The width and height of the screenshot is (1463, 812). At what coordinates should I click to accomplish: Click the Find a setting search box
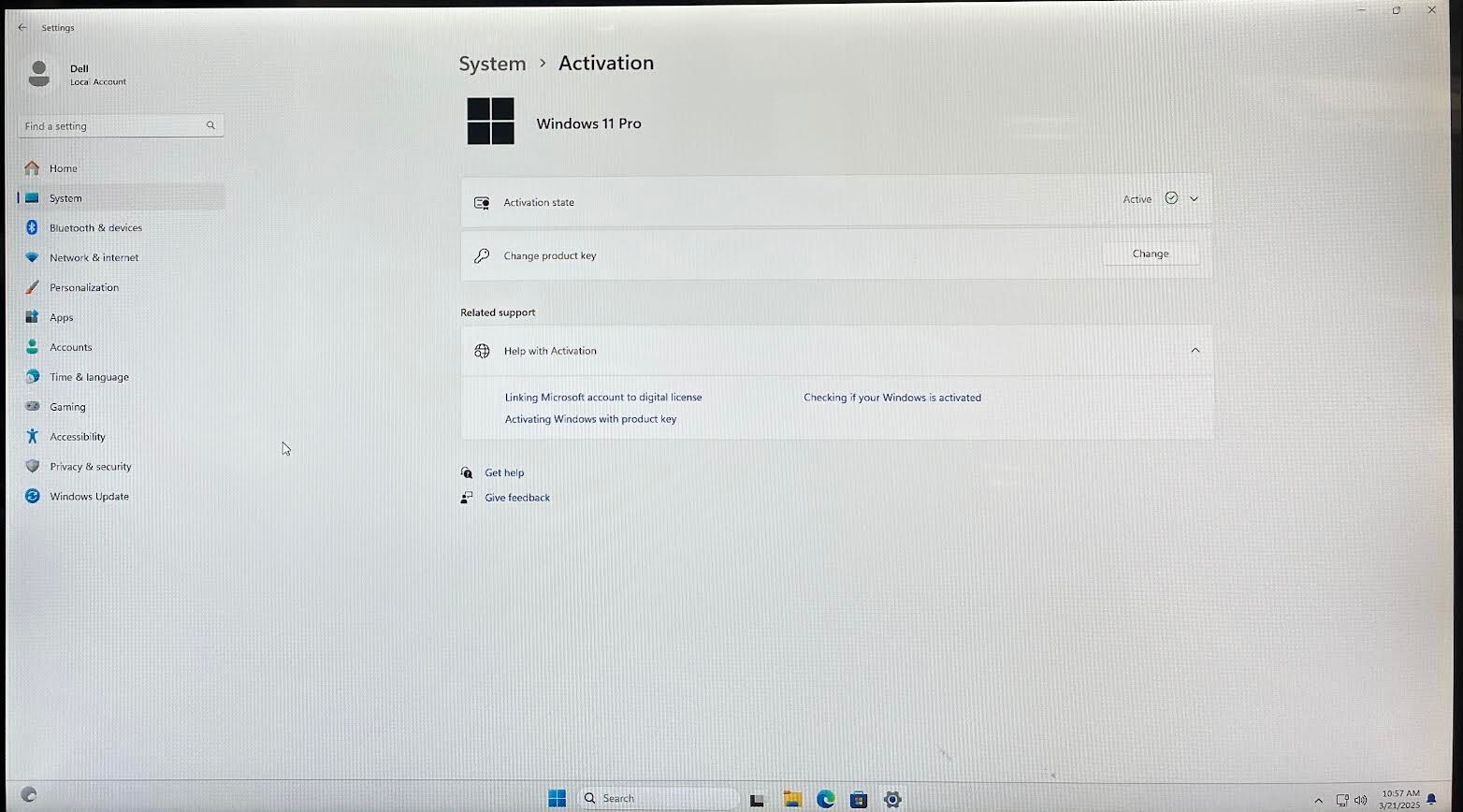pos(121,125)
